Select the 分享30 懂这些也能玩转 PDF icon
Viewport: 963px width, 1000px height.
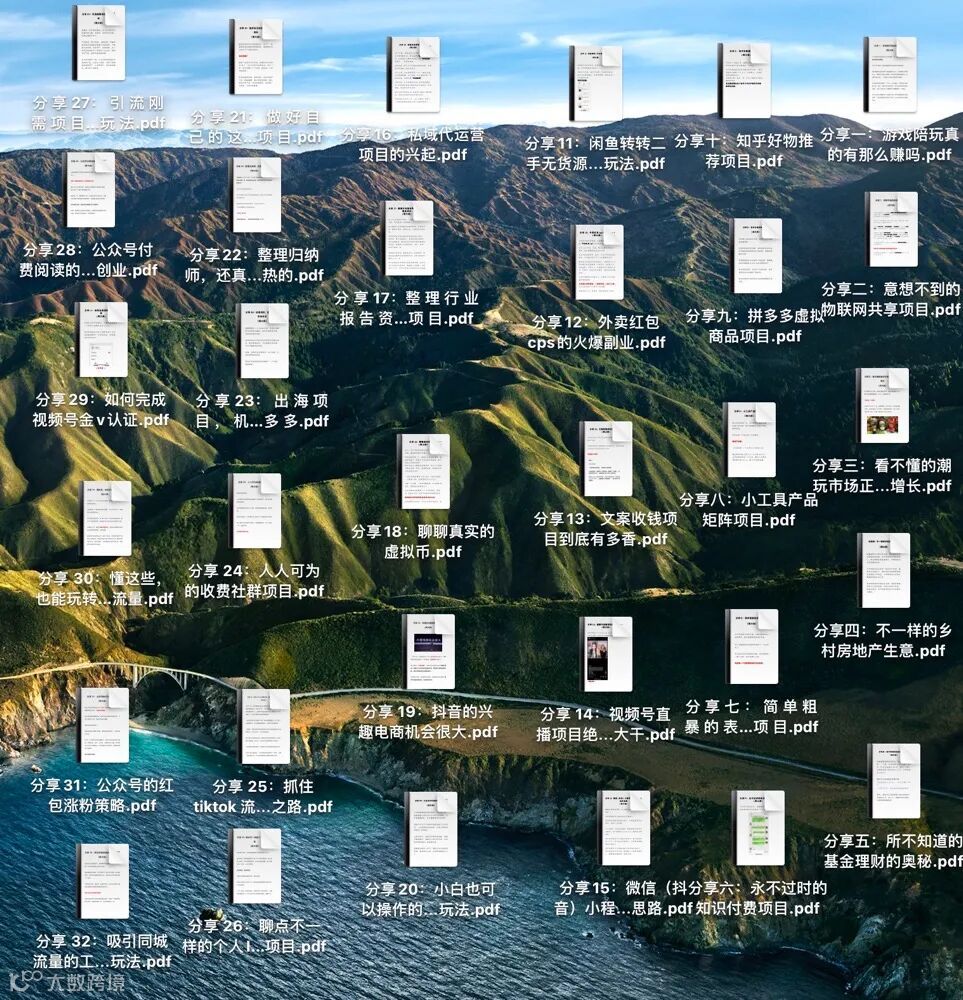pos(105,519)
